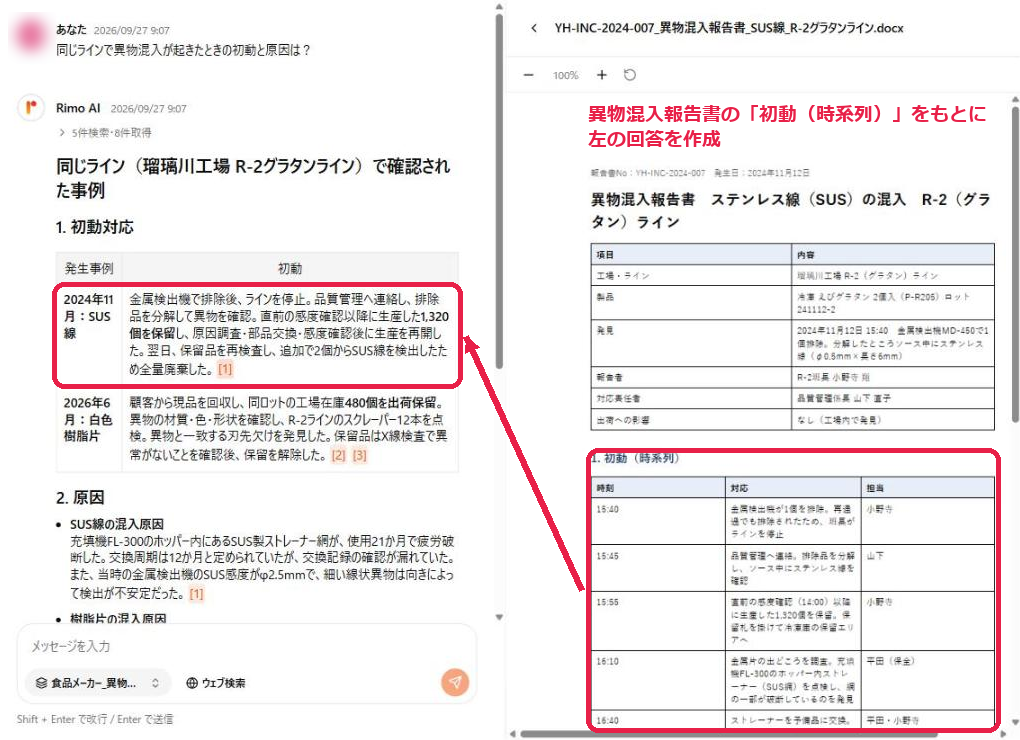Click the 対応責任者 row label in the document
Image resolution: width=1020 pixels, height=740 pixels.
pos(691,398)
